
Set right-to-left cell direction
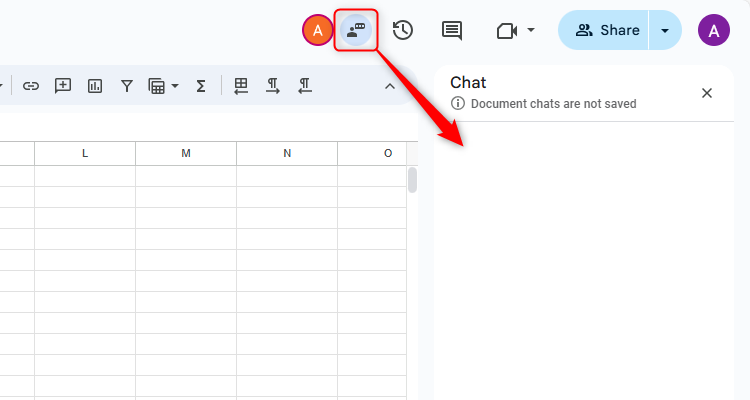pyautogui.click(x=305, y=86)
